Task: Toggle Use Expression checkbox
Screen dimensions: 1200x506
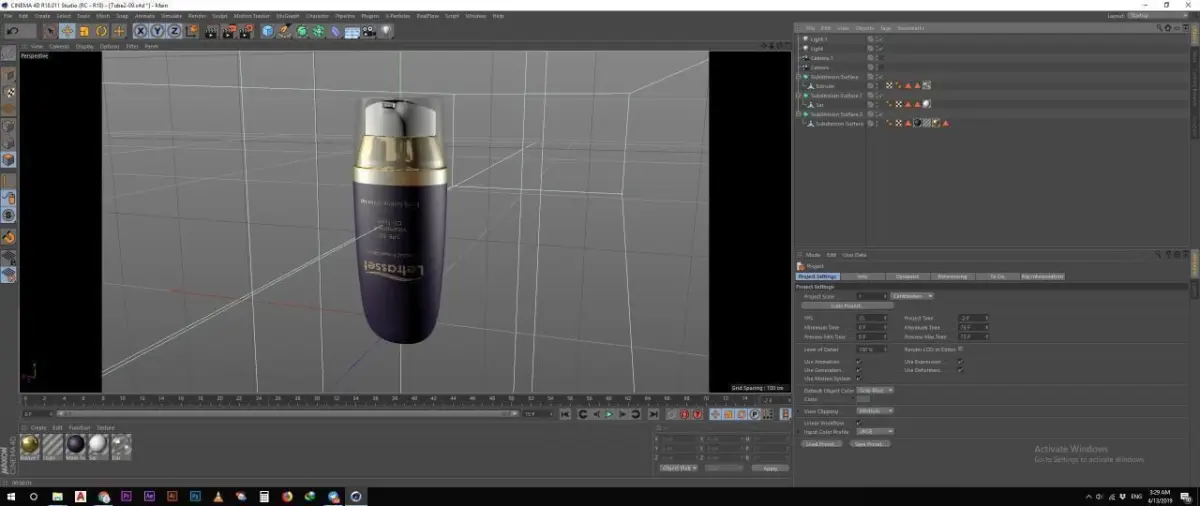Action: pyautogui.click(x=960, y=361)
